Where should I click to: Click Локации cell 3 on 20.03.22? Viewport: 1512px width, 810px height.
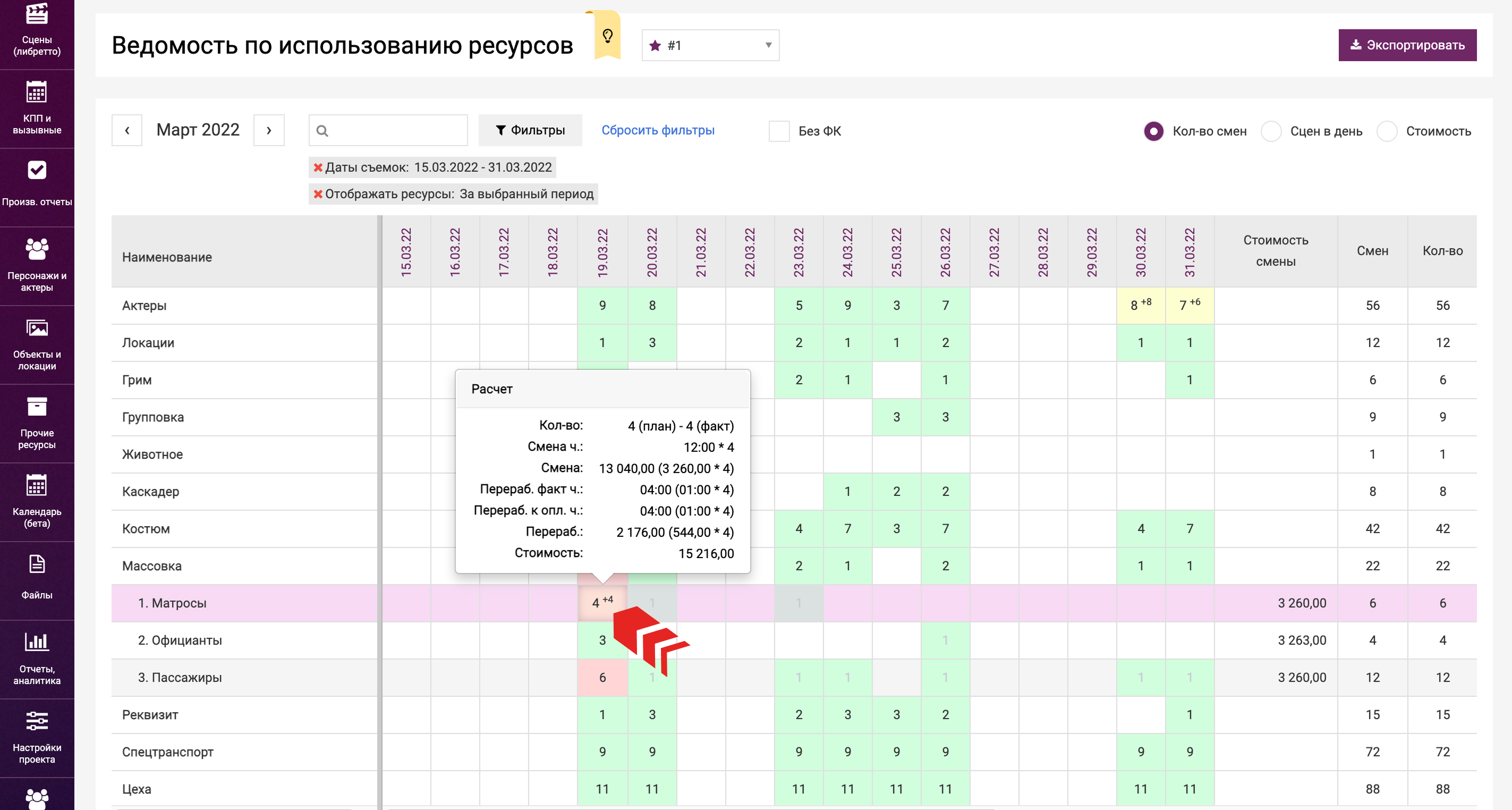point(651,342)
